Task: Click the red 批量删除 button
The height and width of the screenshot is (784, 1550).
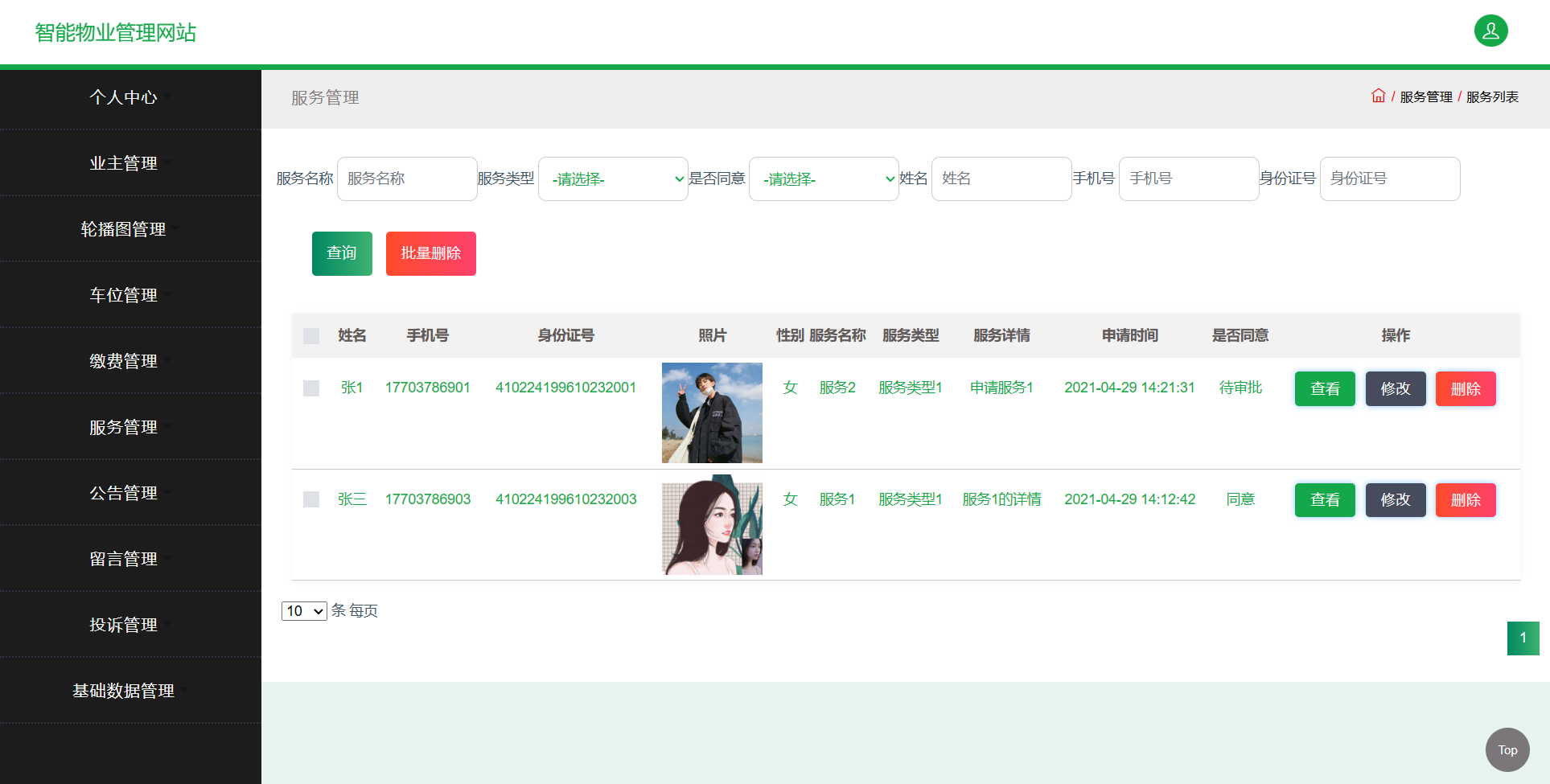Action: (430, 253)
